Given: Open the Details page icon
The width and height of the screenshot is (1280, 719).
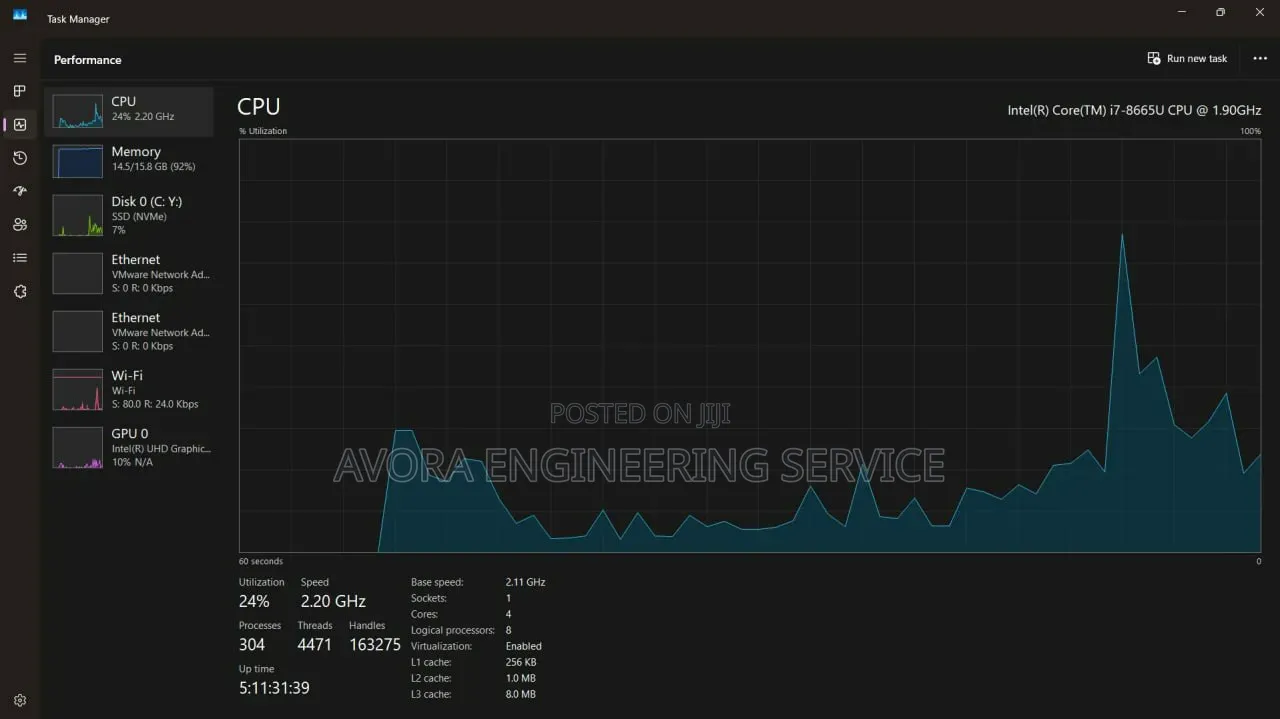Looking at the screenshot, I should tap(20, 258).
